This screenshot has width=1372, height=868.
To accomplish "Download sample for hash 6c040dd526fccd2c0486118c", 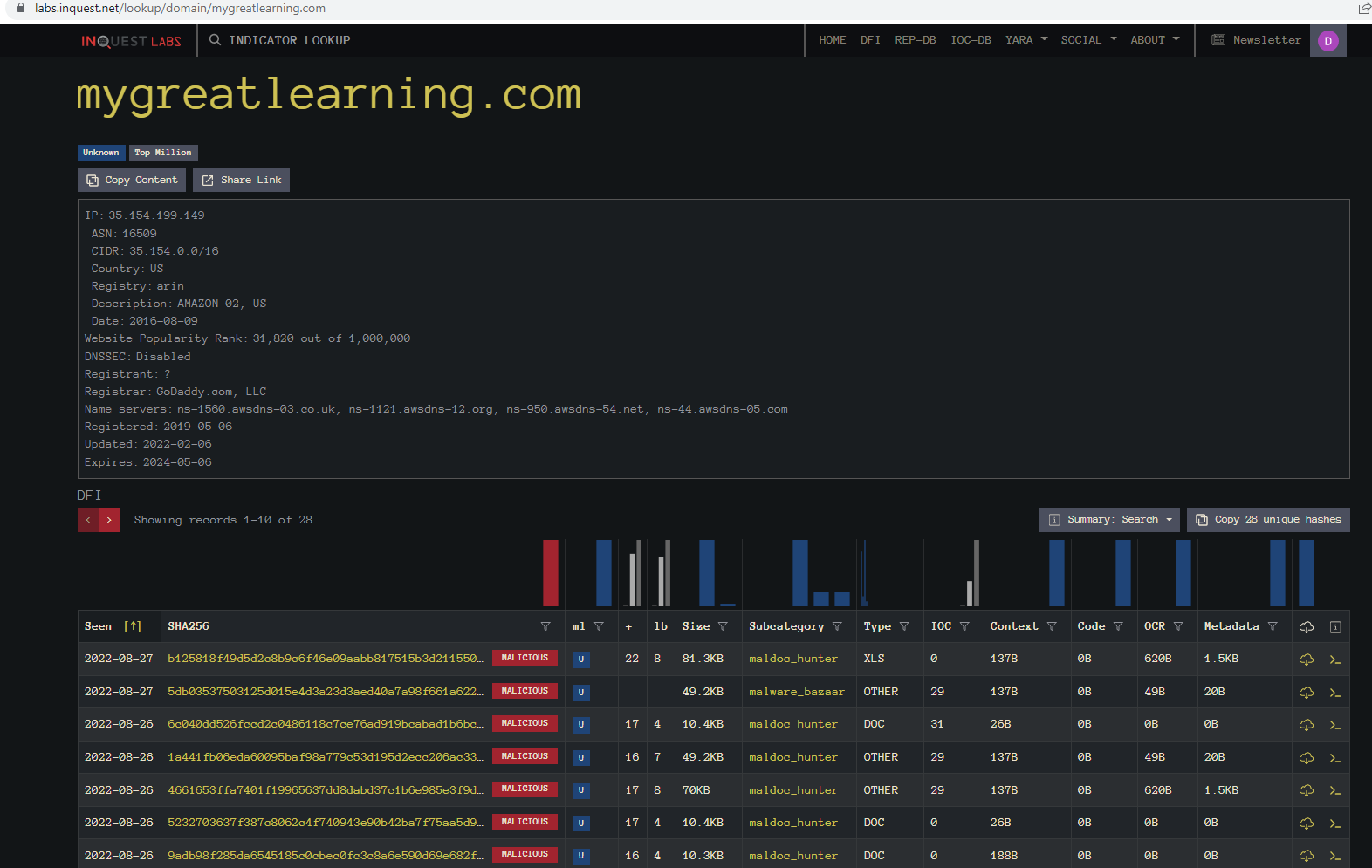I will click(x=1307, y=725).
